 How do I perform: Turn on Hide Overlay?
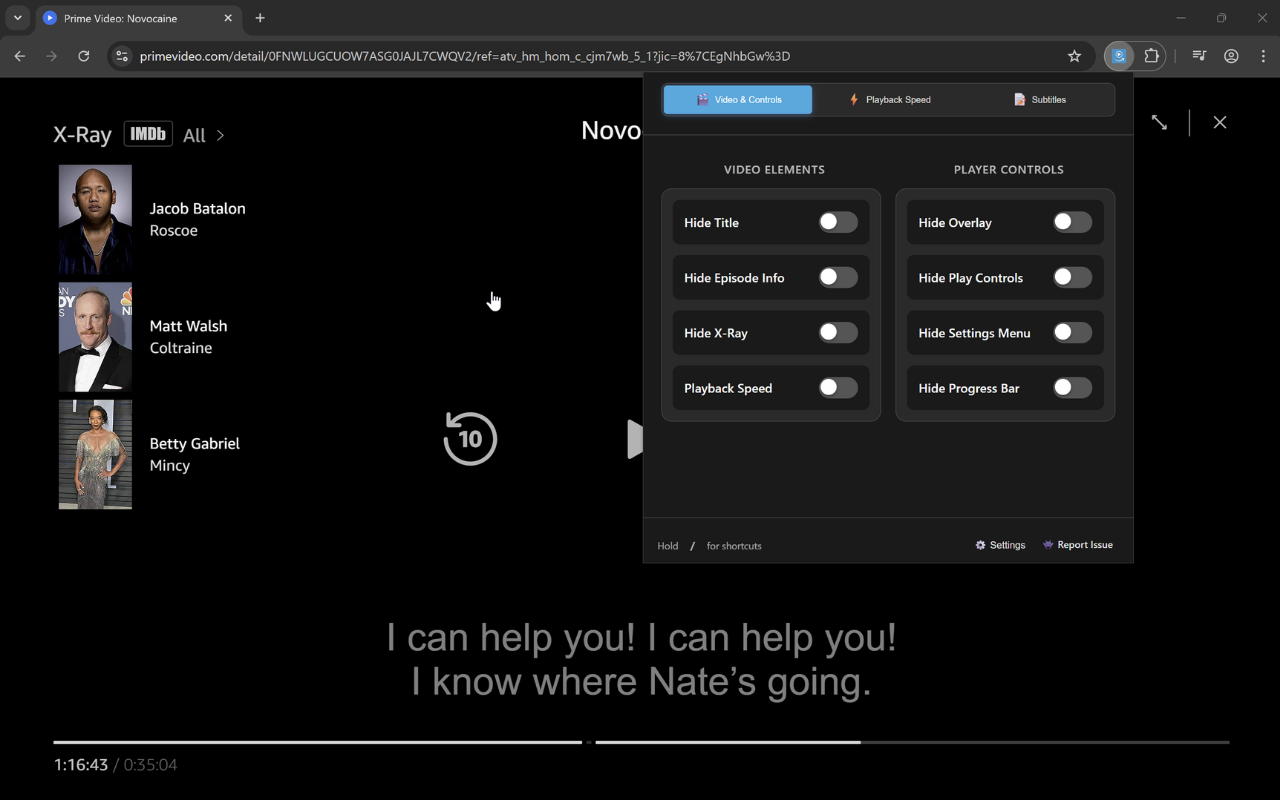1072,222
